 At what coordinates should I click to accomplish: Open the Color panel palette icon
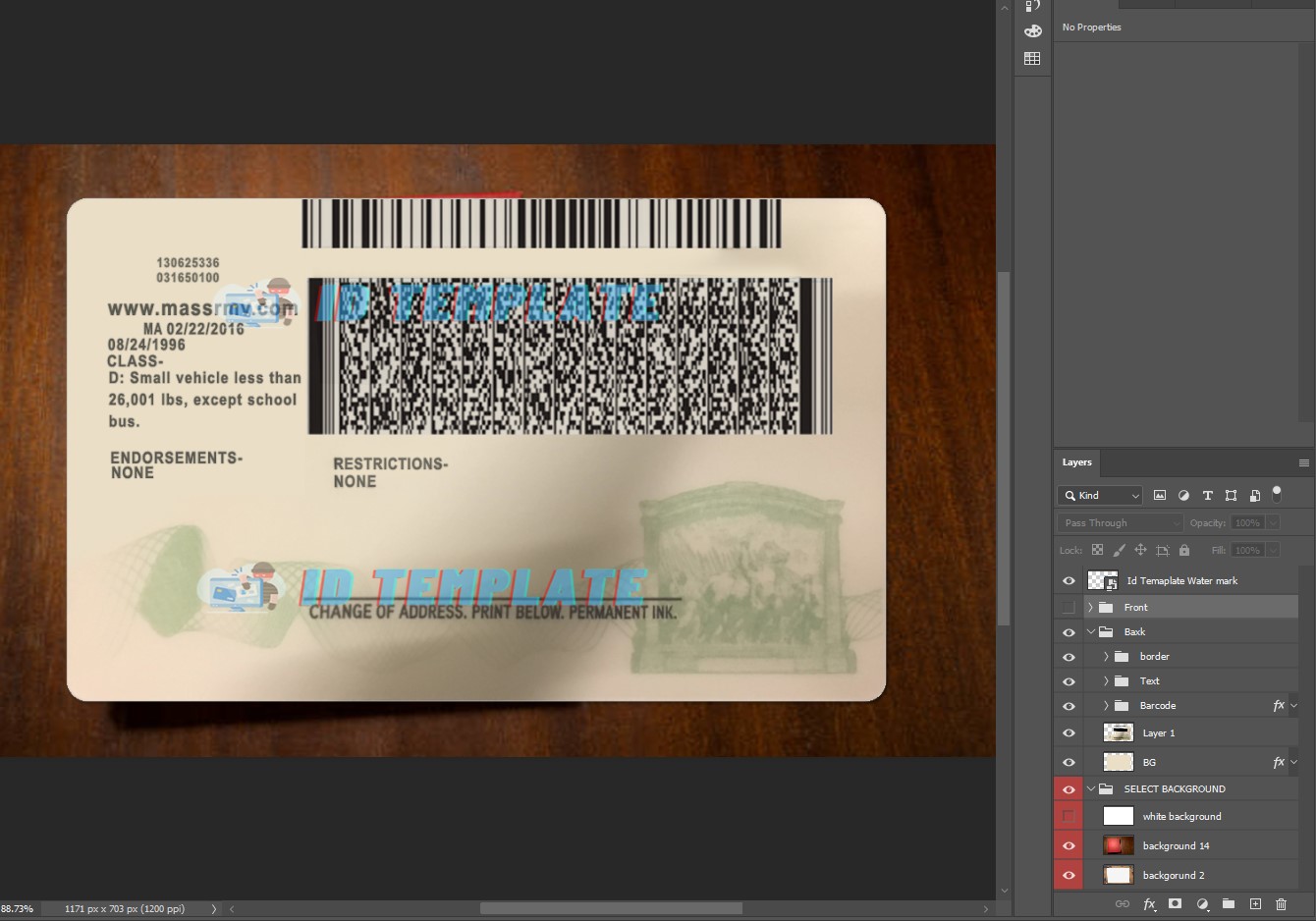[x=1032, y=31]
